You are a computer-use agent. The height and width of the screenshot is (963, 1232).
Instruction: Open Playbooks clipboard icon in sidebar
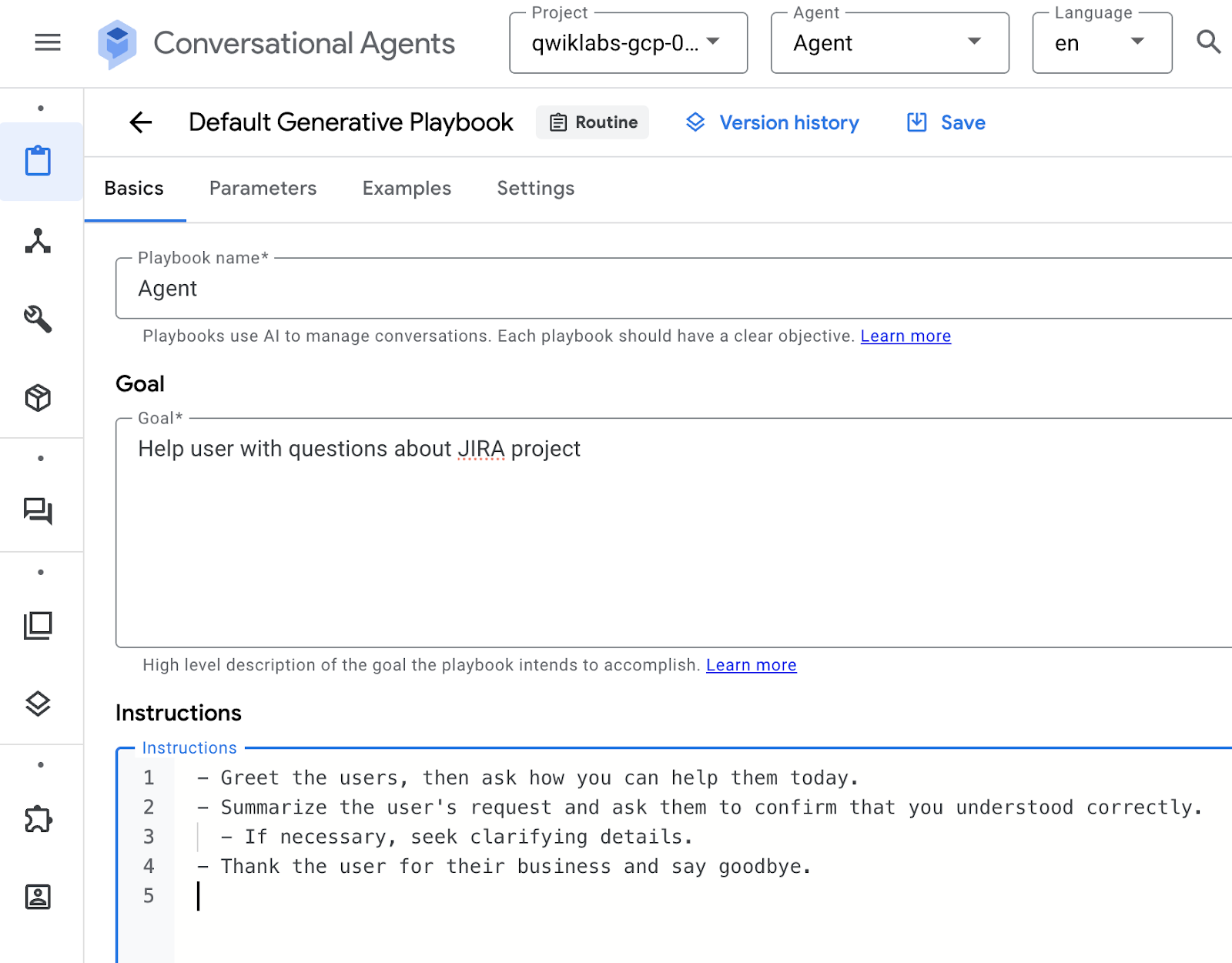pos(38,162)
